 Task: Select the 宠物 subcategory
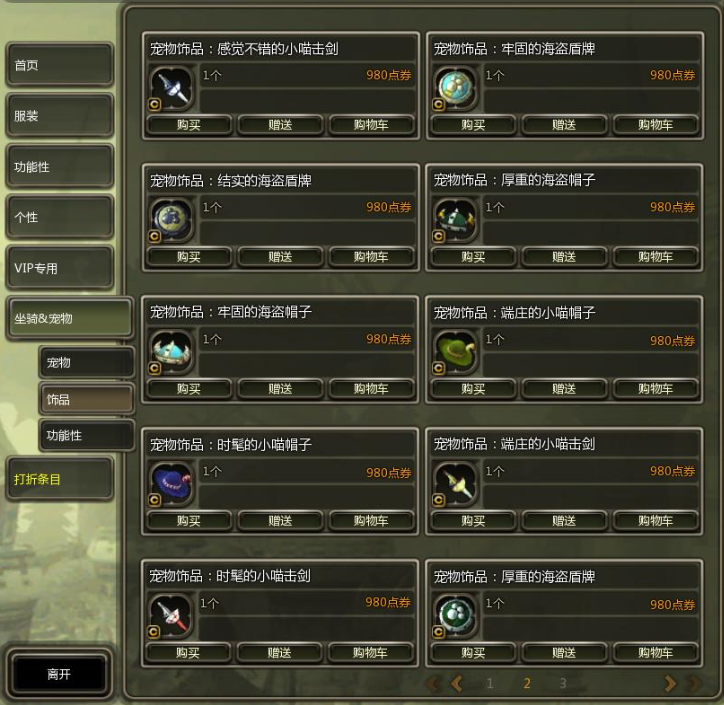[87, 362]
